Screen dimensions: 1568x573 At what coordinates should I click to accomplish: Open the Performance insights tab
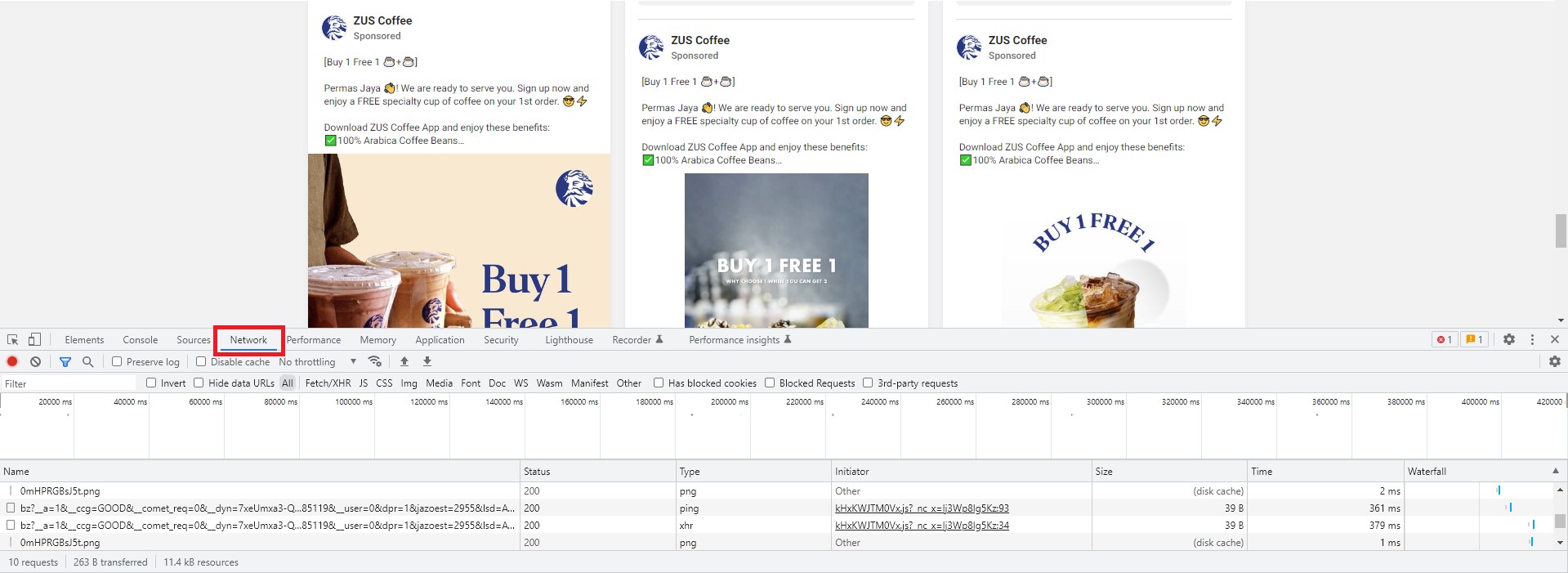[x=740, y=340]
